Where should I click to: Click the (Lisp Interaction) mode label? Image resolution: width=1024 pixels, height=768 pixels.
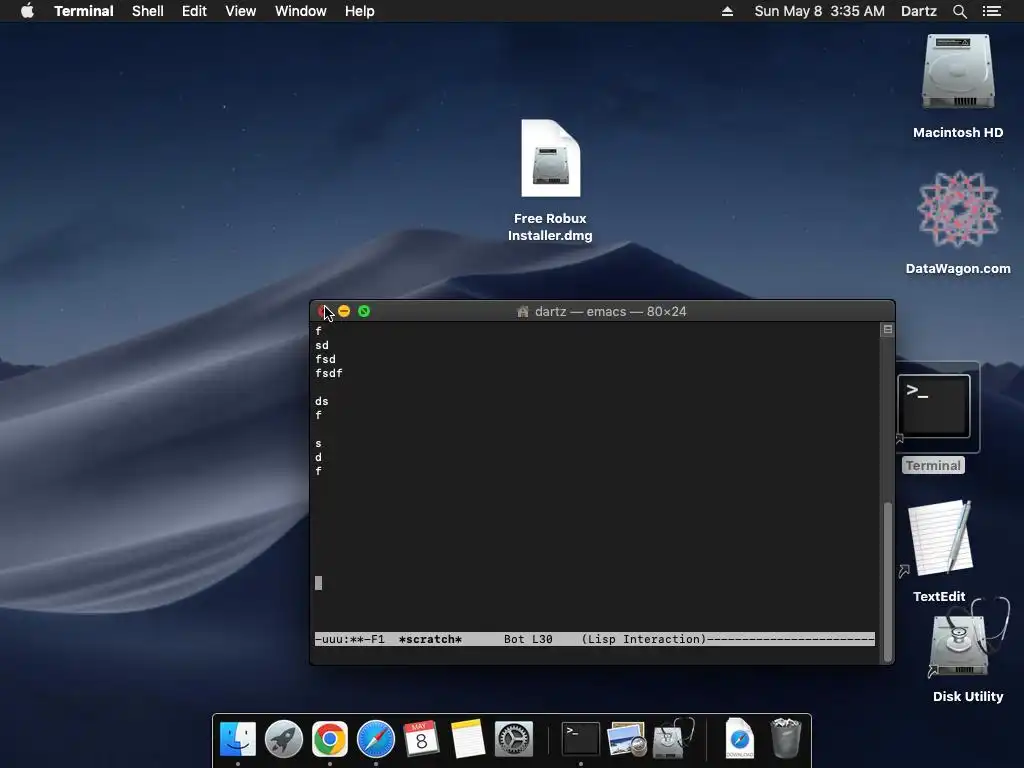tap(644, 639)
